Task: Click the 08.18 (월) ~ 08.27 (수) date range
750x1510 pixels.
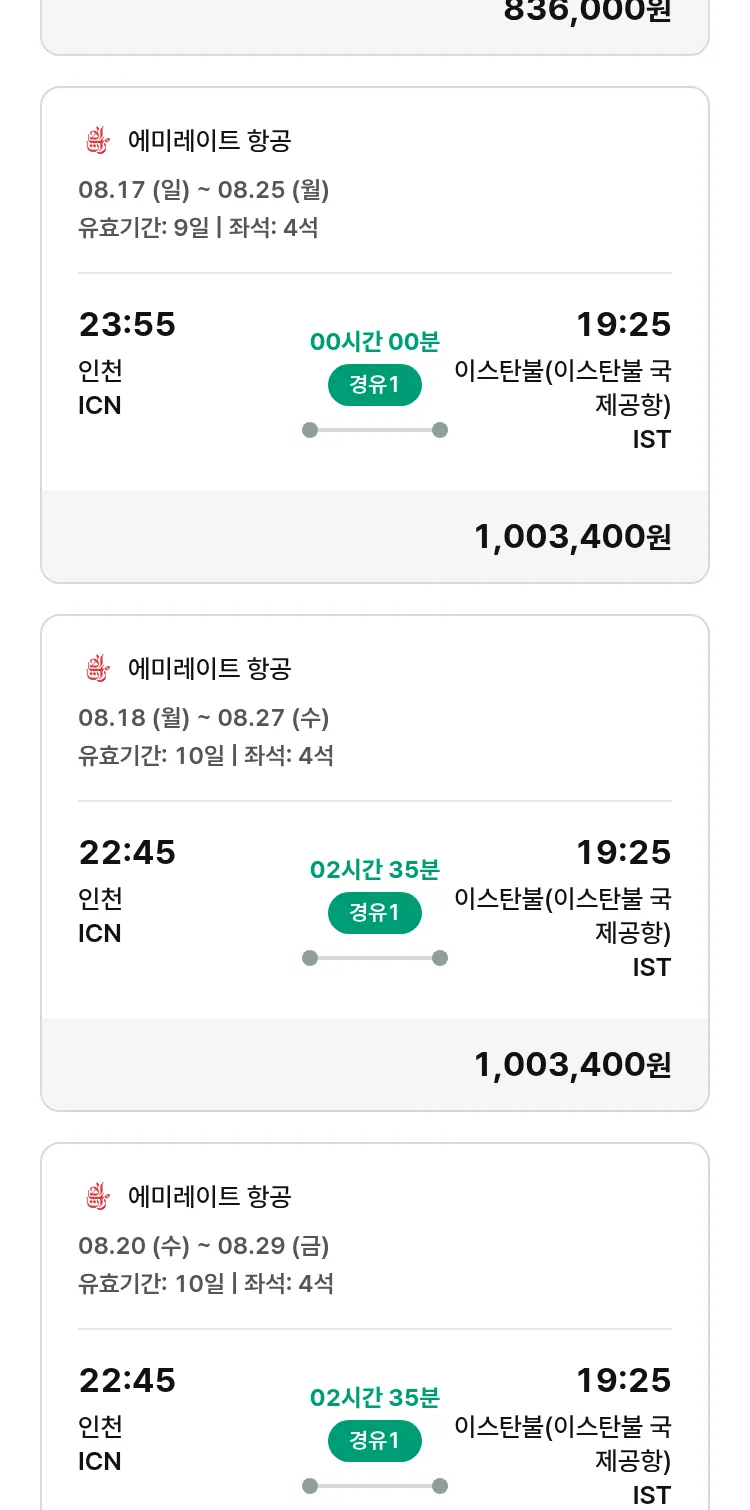Action: click(x=204, y=718)
